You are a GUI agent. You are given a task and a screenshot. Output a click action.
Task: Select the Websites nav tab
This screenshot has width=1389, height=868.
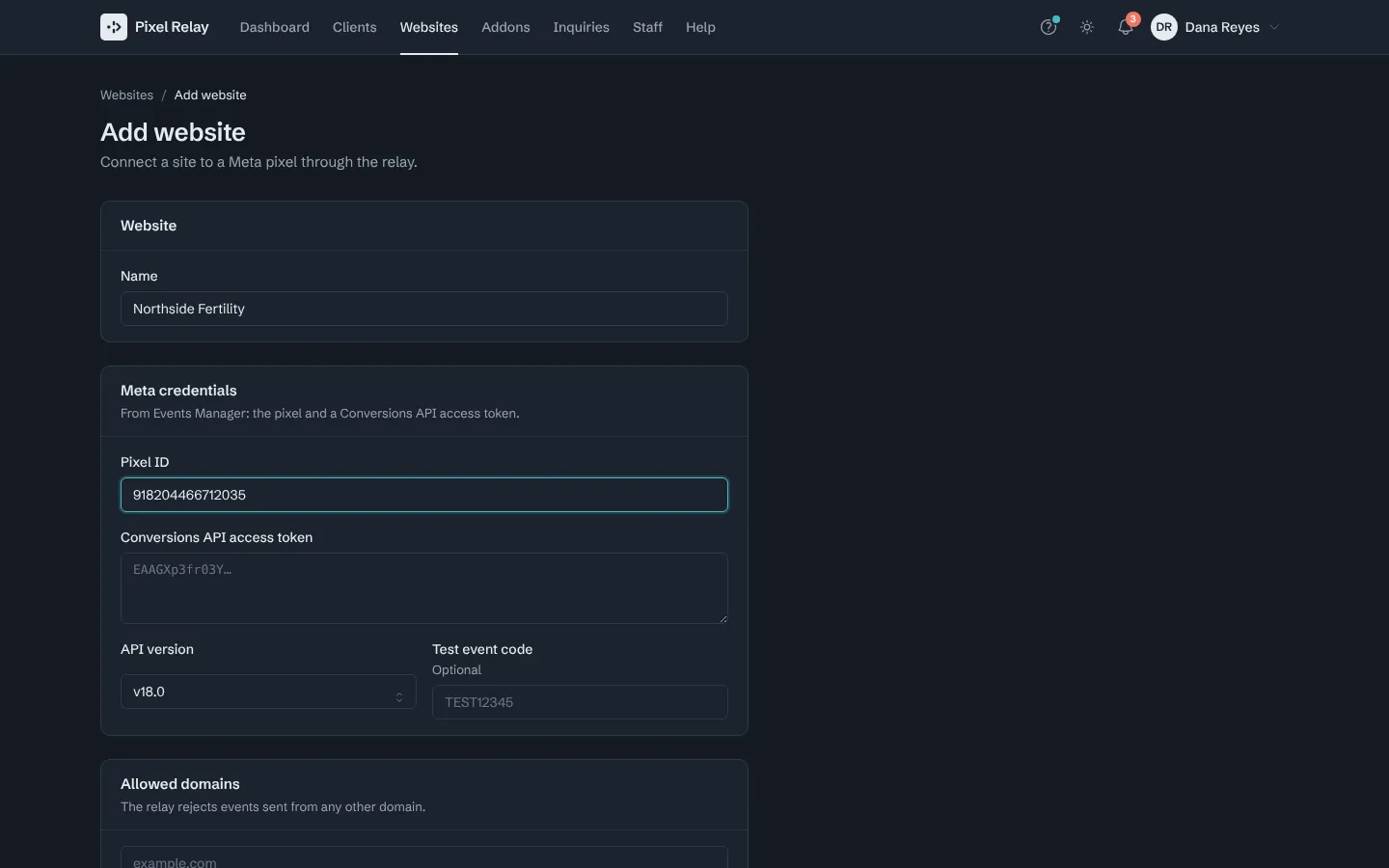(x=429, y=27)
